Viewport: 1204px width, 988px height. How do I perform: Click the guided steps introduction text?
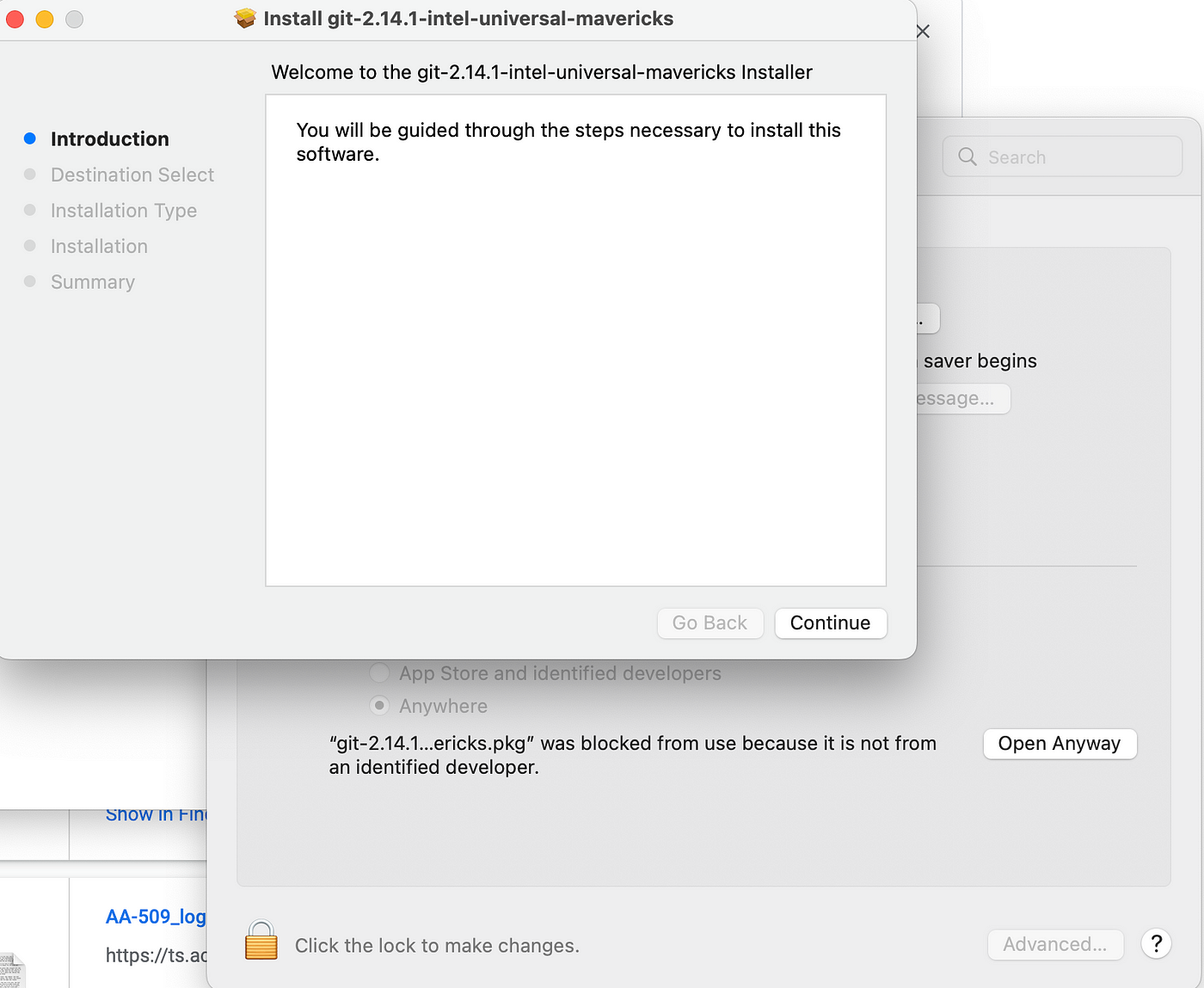tap(568, 142)
